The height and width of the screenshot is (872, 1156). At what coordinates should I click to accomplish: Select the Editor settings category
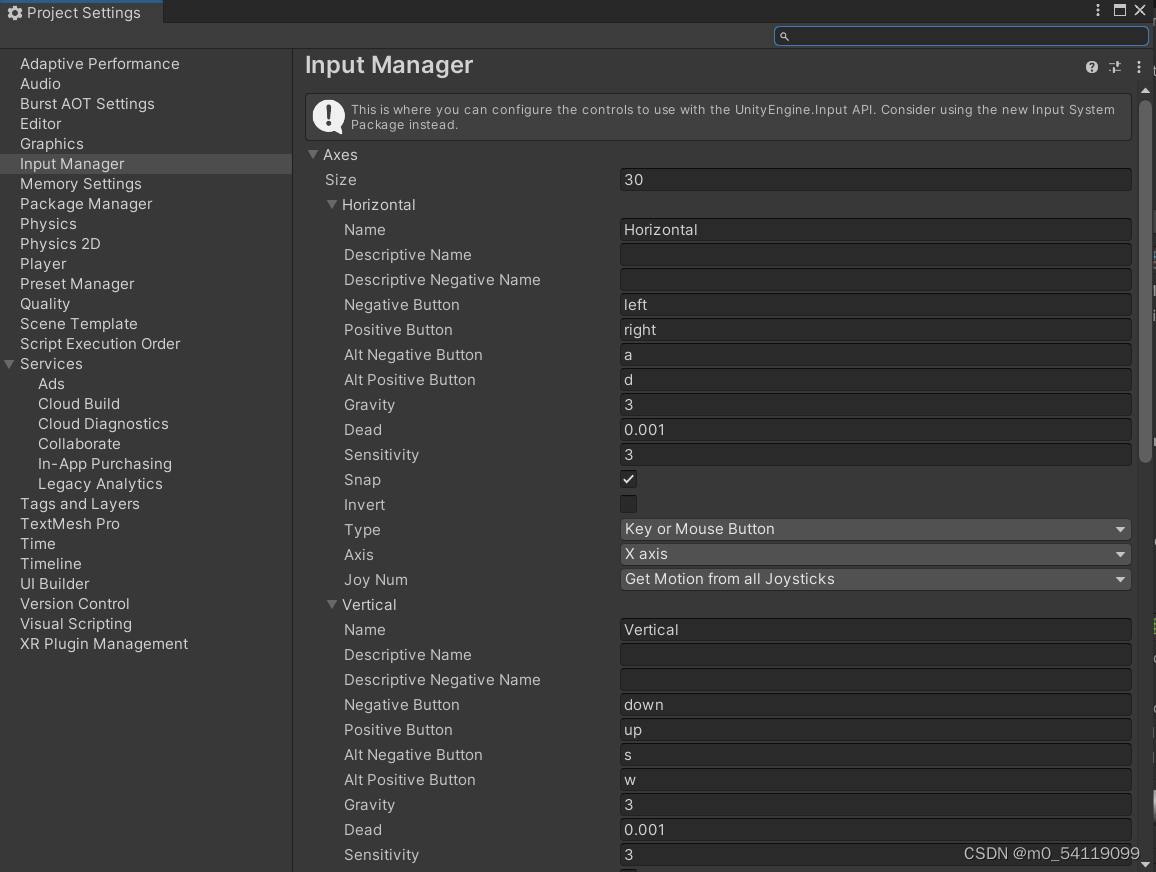click(x=41, y=124)
